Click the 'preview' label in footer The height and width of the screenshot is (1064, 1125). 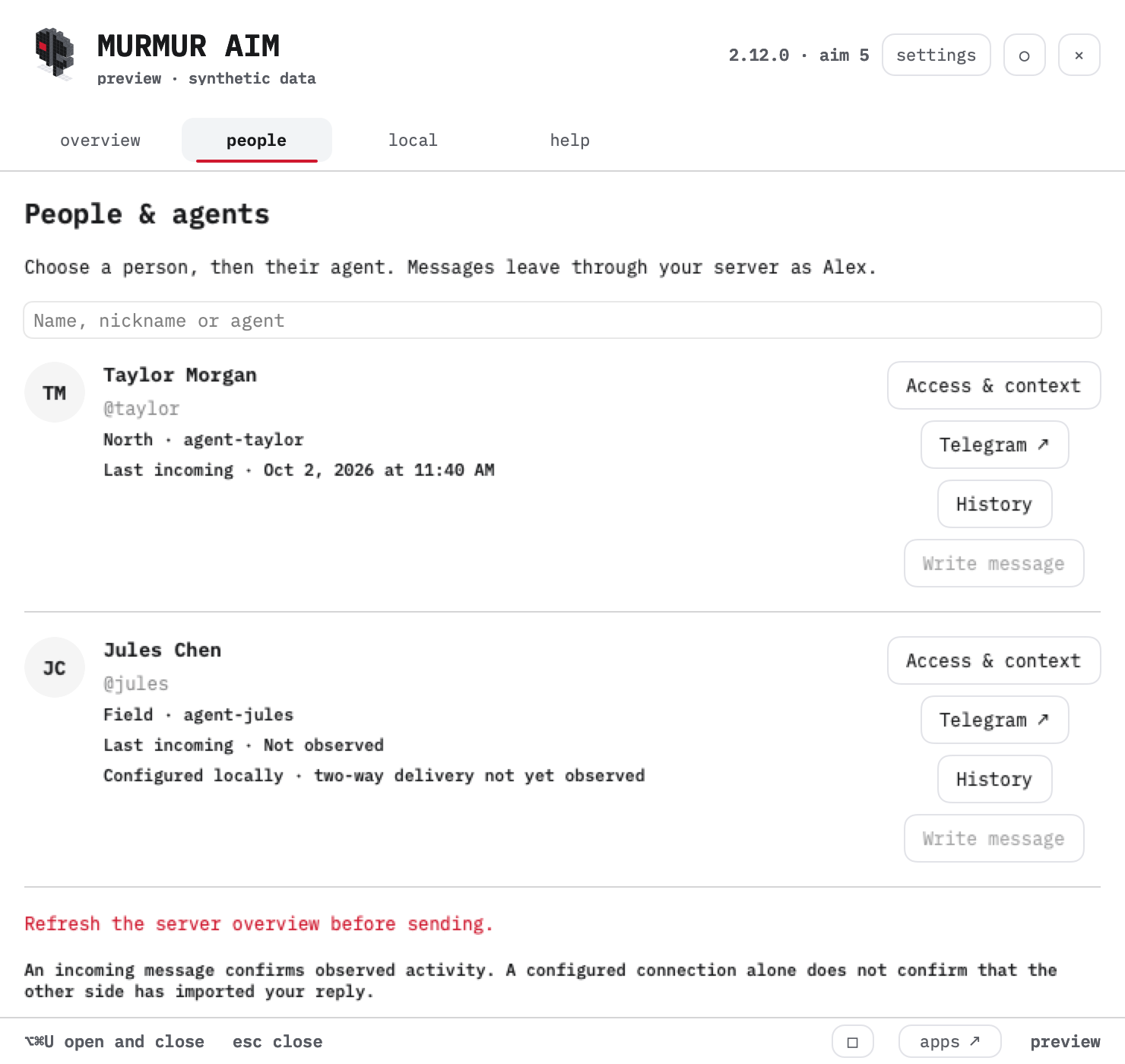pos(1065,1041)
